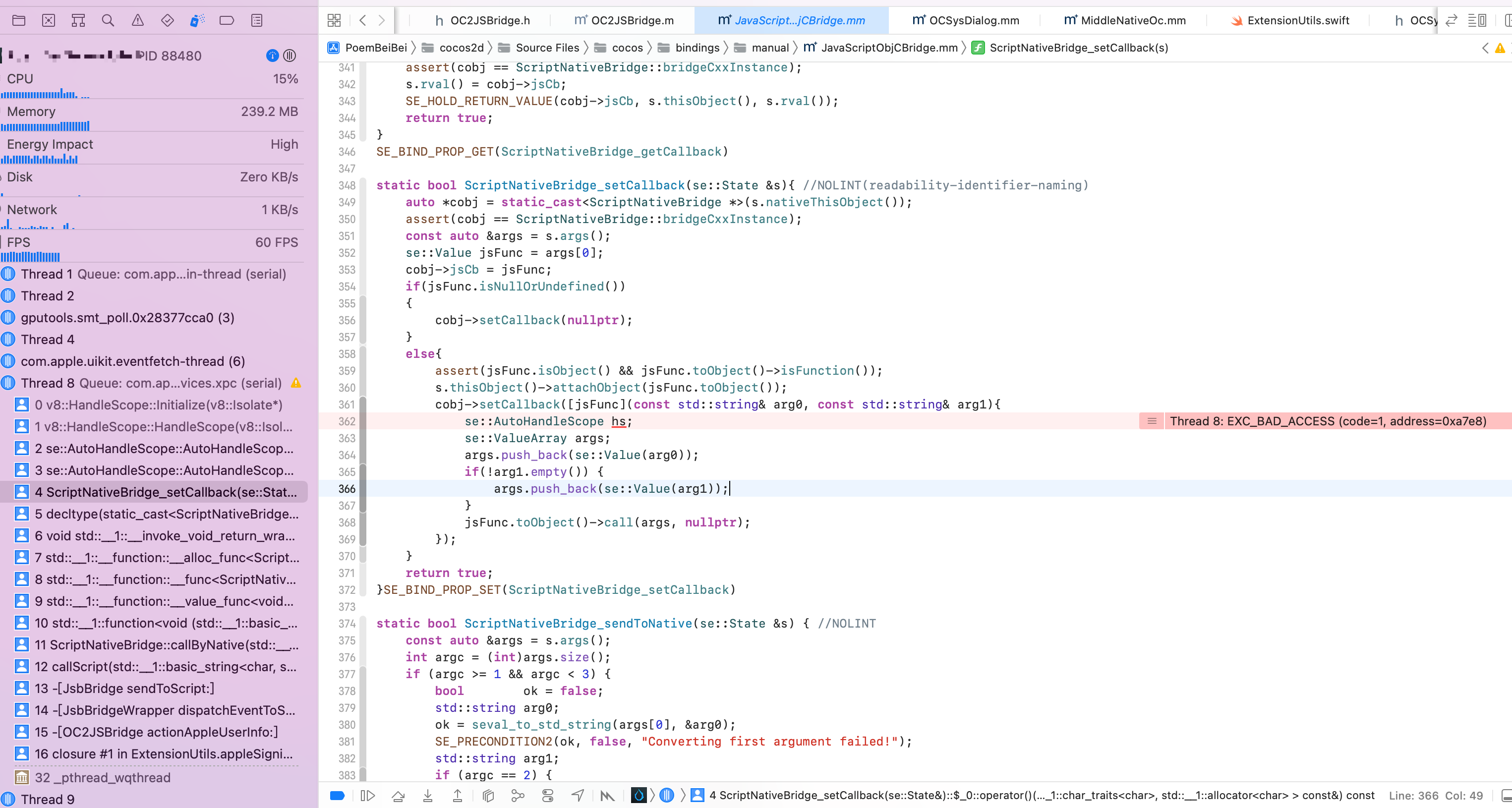This screenshot has width=1512, height=808.
Task: Click the Step Out debug icon
Action: click(x=457, y=796)
